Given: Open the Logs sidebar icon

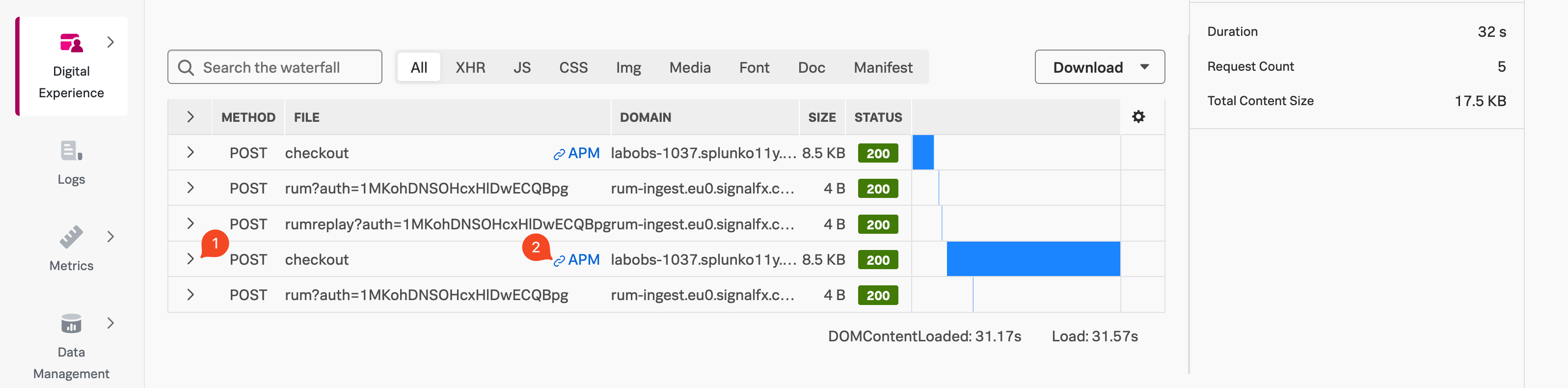Looking at the screenshot, I should coord(71,150).
